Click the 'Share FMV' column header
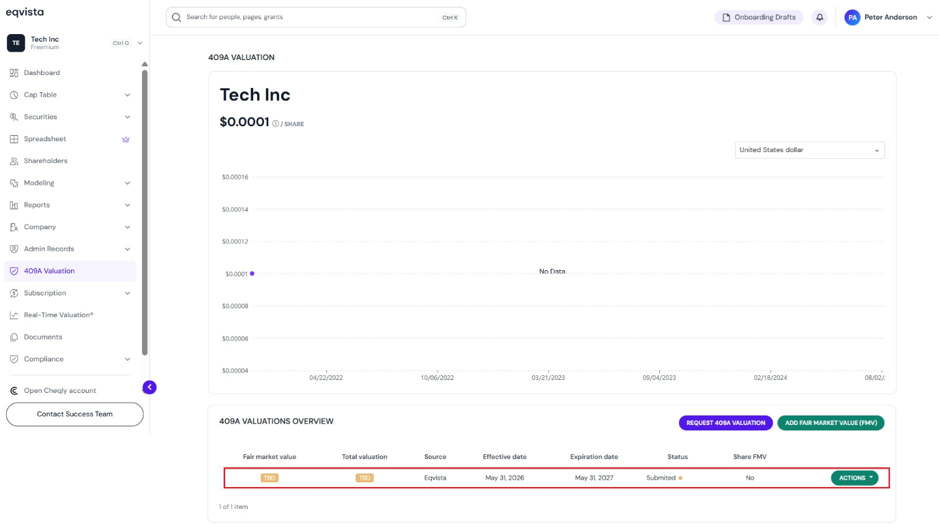The width and height of the screenshot is (939, 528). 749,457
